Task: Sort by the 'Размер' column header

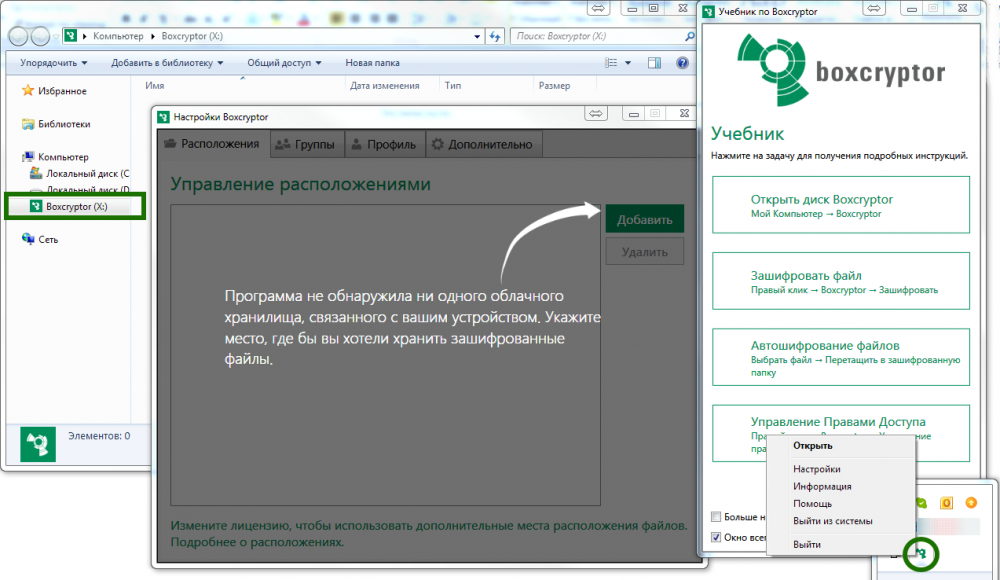Action: (554, 85)
